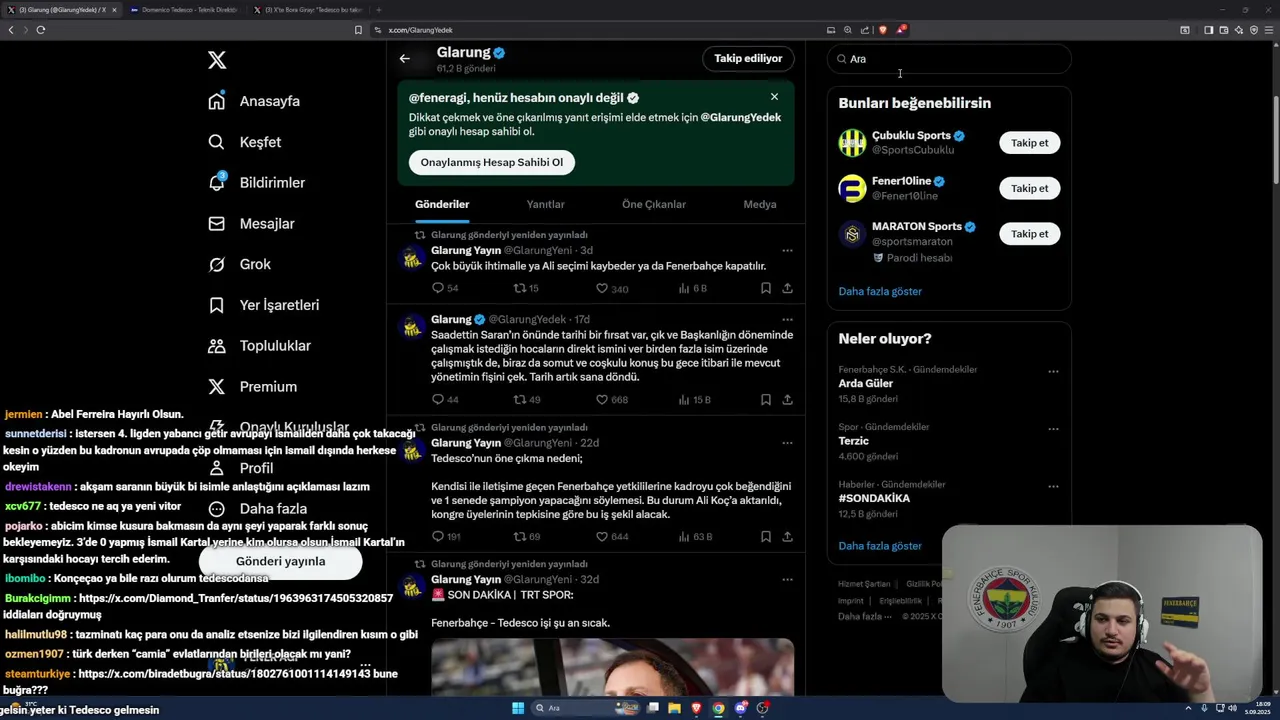View analytics of the 63 B views post

tap(695, 536)
